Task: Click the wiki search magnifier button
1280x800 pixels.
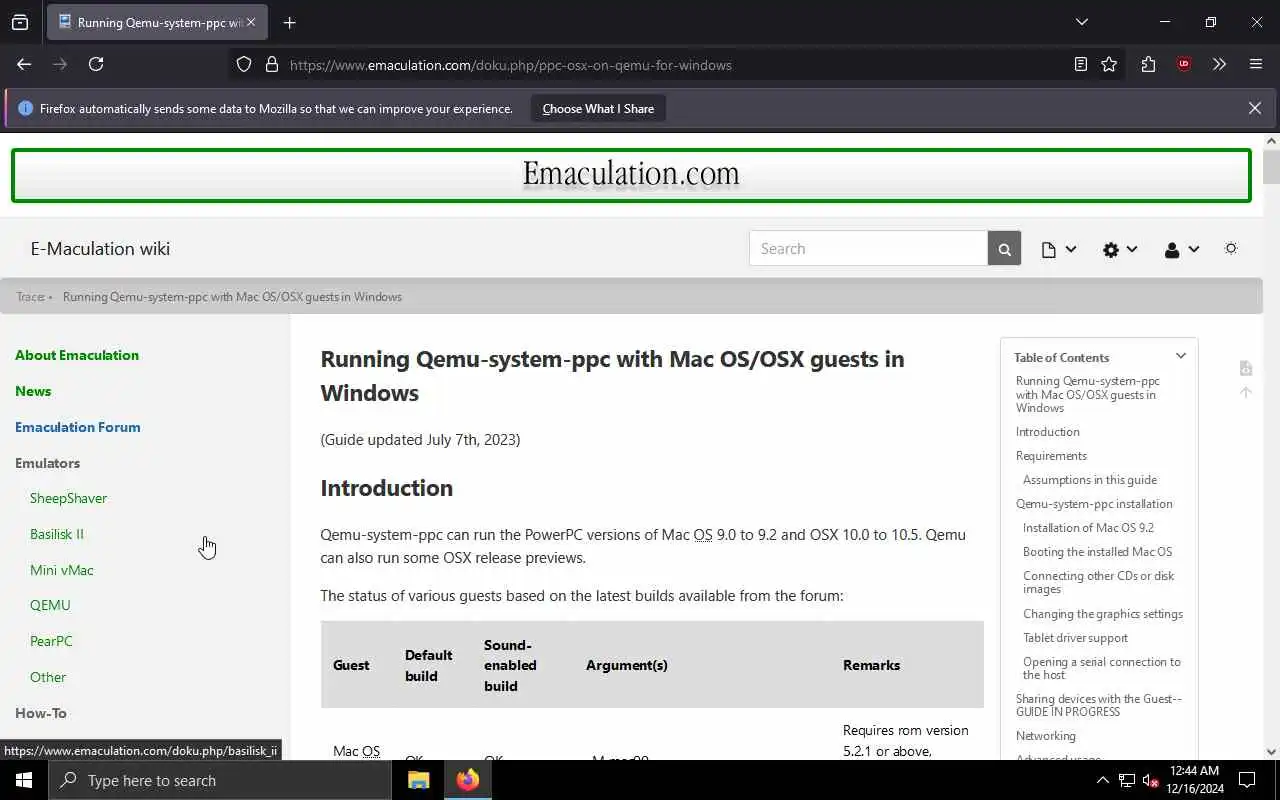Action: coord(1004,249)
